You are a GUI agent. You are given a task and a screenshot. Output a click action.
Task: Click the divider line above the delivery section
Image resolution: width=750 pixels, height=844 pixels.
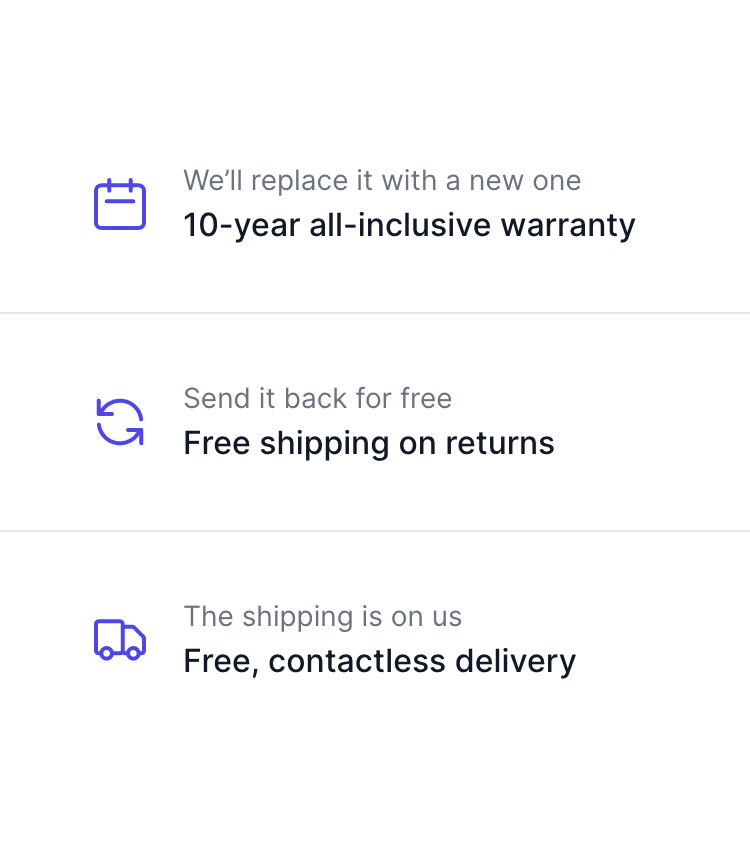(375, 531)
